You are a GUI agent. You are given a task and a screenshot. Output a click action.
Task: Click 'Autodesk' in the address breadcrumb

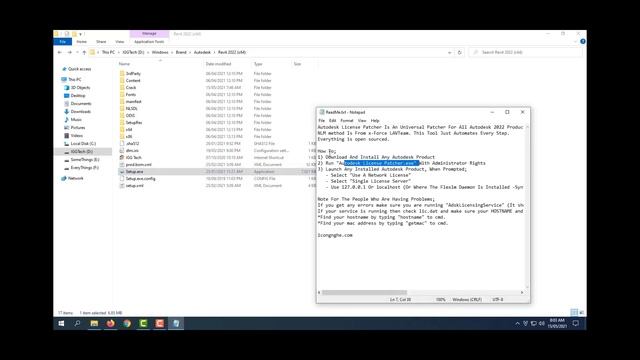(x=202, y=52)
